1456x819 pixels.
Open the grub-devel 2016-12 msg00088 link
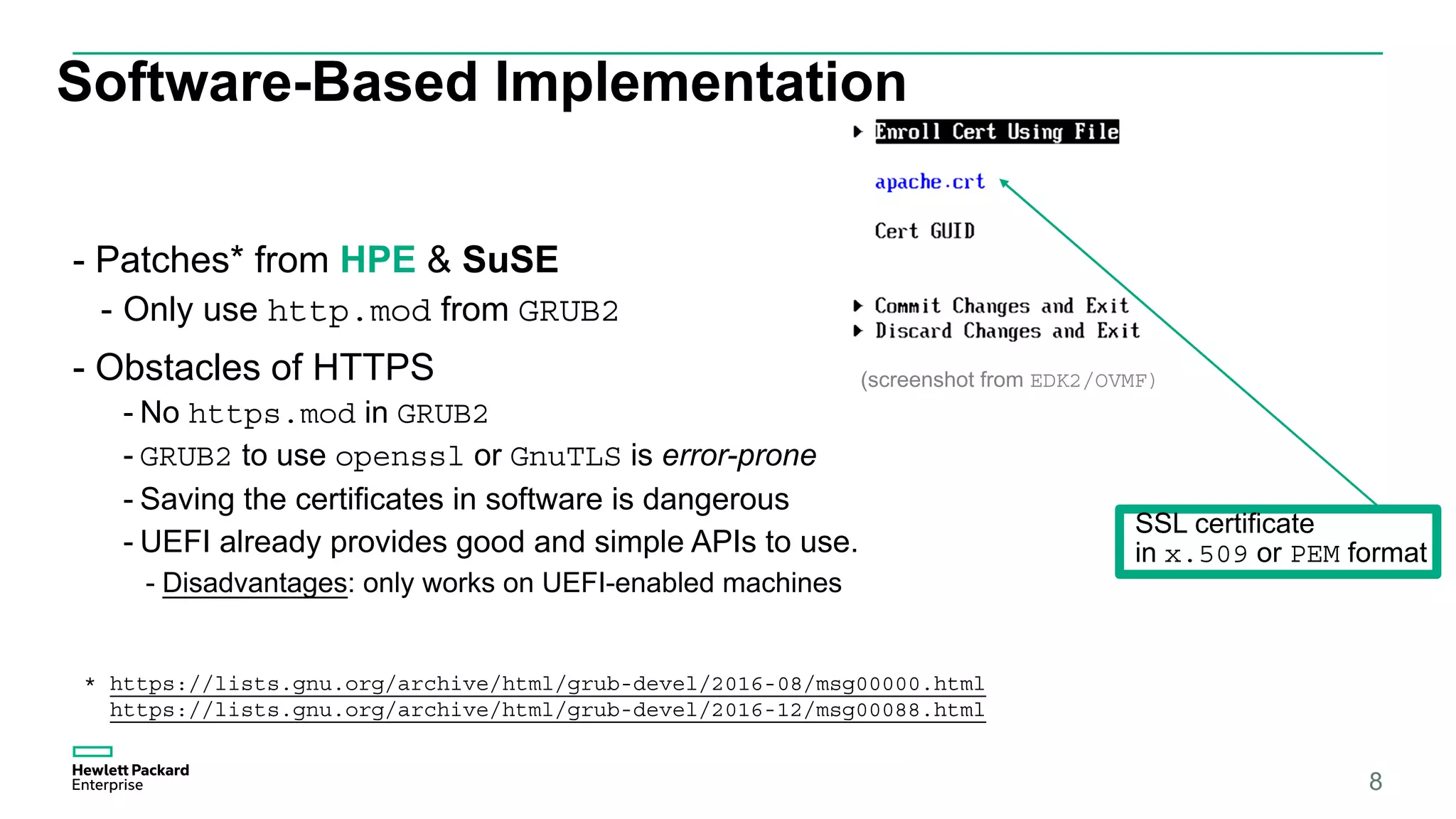coord(547,710)
